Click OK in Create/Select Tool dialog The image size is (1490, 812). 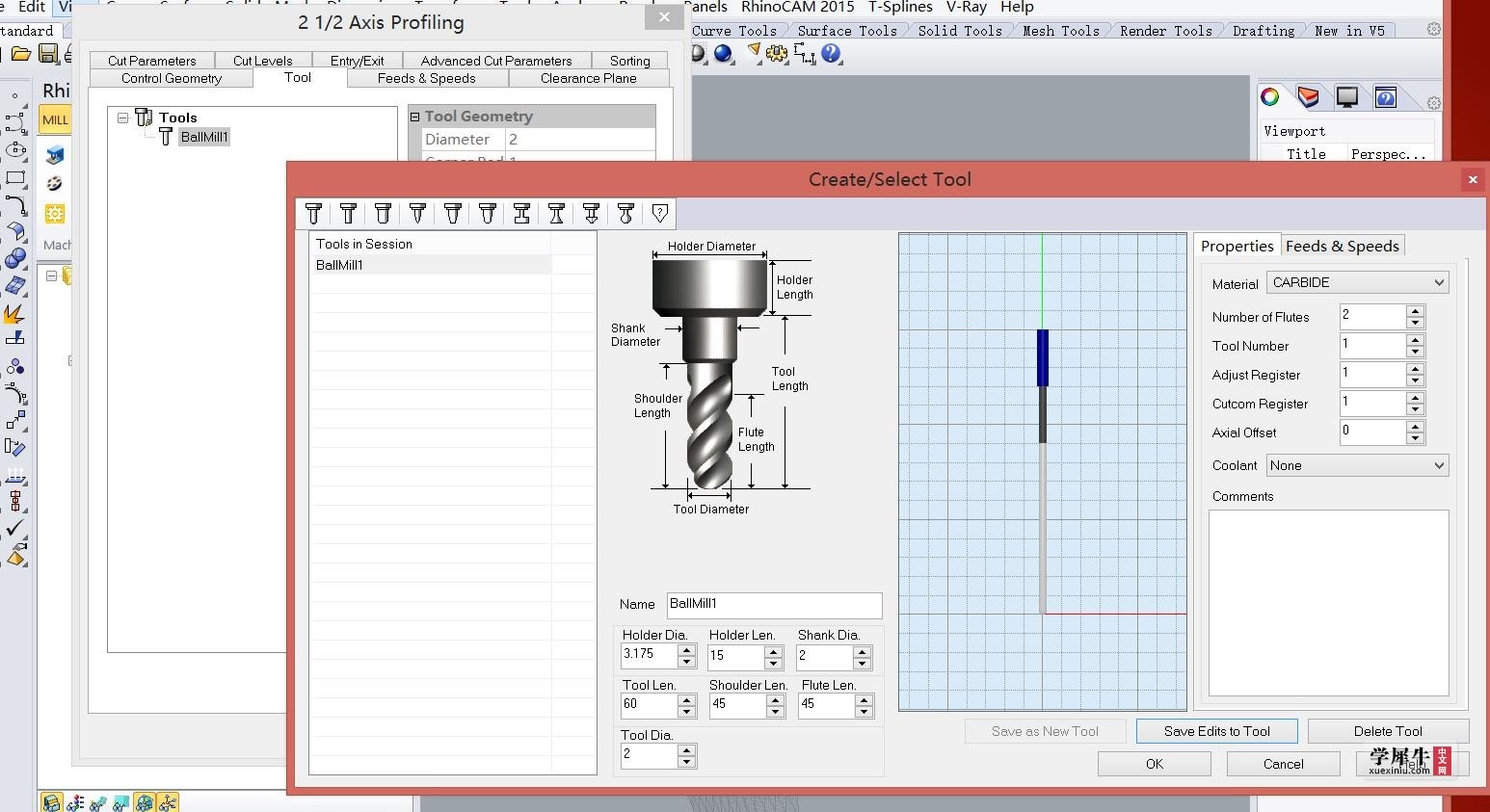tap(1155, 764)
